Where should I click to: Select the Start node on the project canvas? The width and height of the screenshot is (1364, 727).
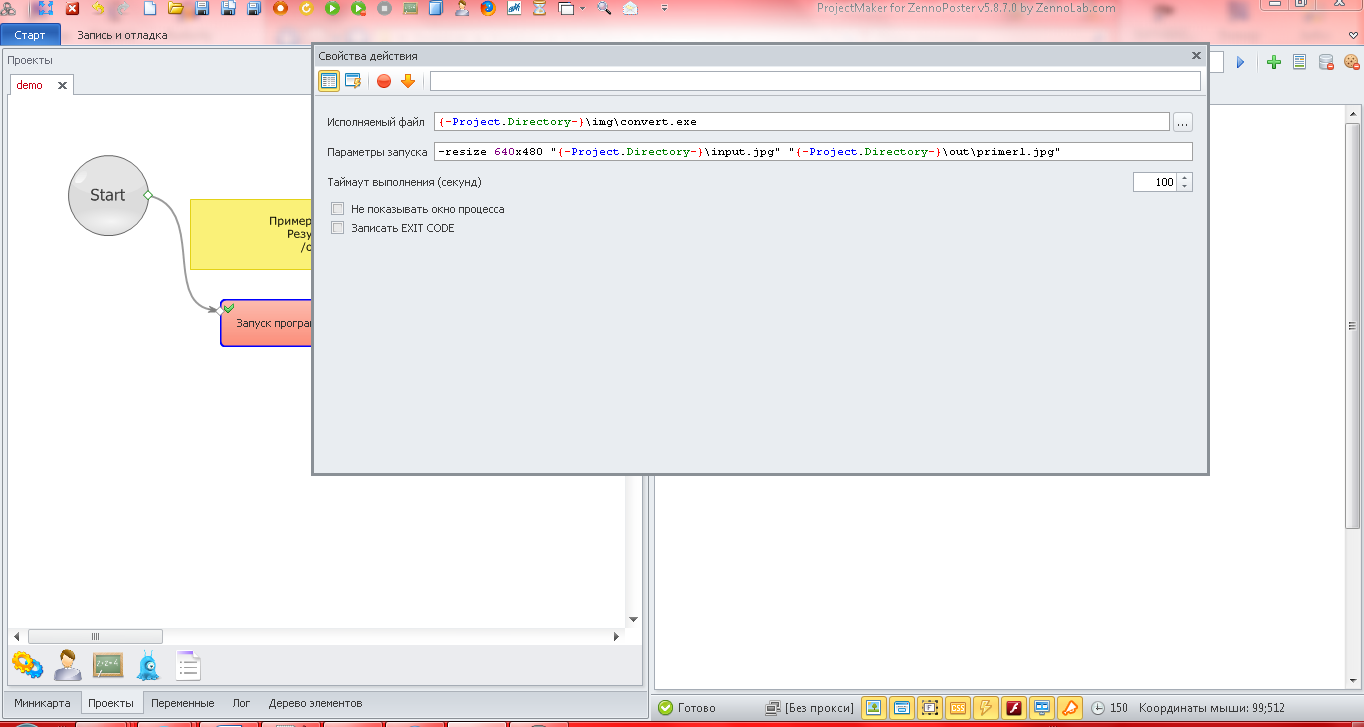pos(108,195)
